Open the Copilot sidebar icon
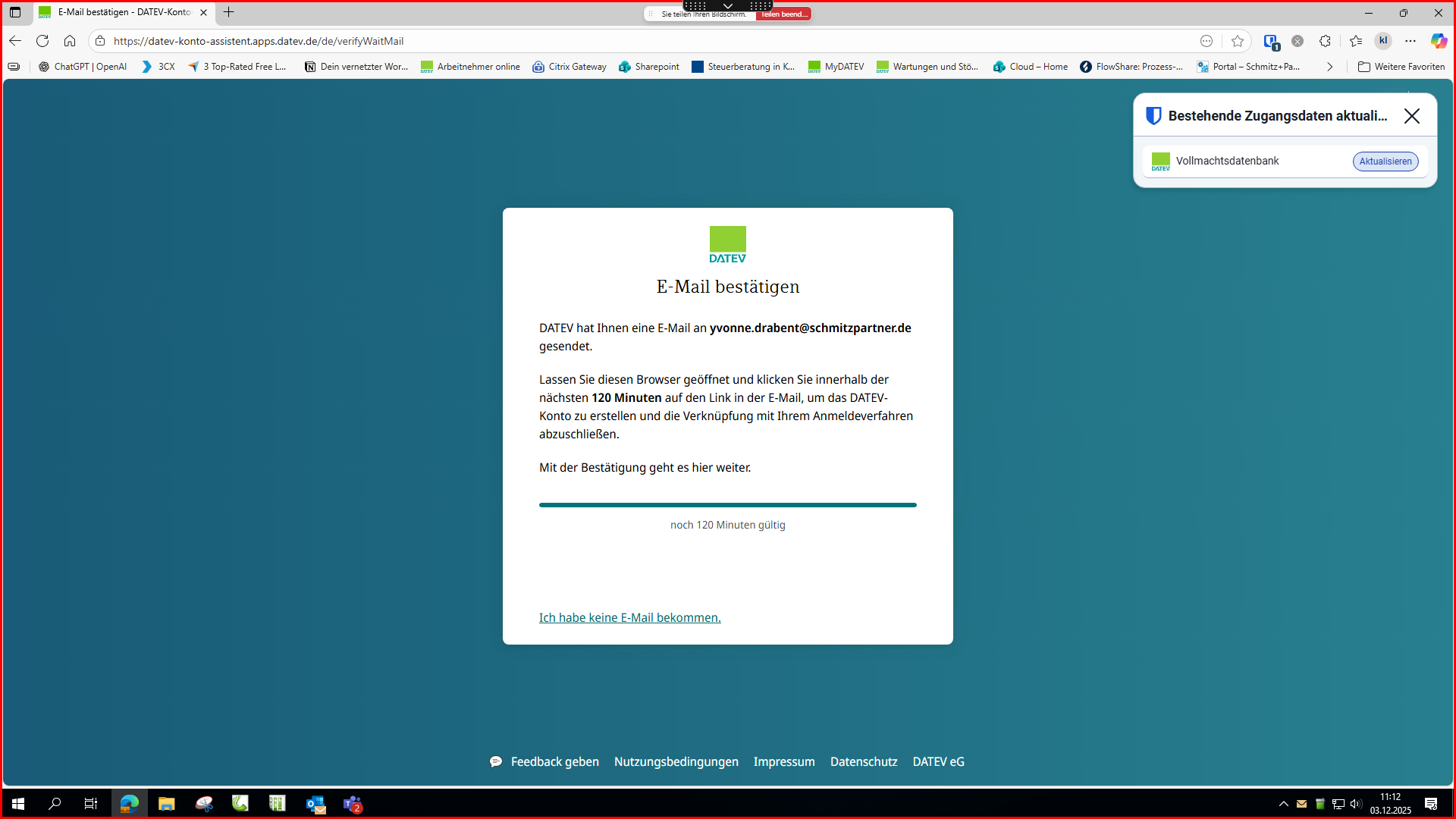The image size is (1456, 819). click(1439, 41)
